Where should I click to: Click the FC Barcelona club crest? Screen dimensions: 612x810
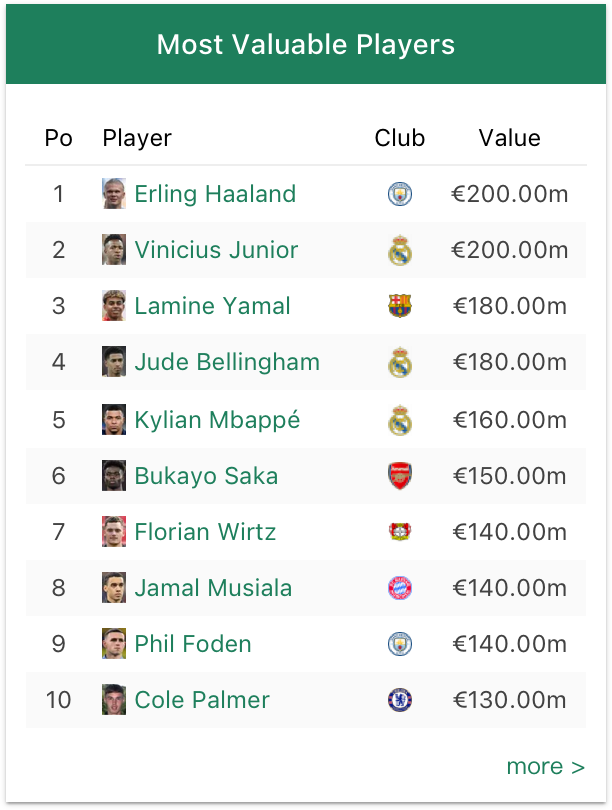(400, 306)
